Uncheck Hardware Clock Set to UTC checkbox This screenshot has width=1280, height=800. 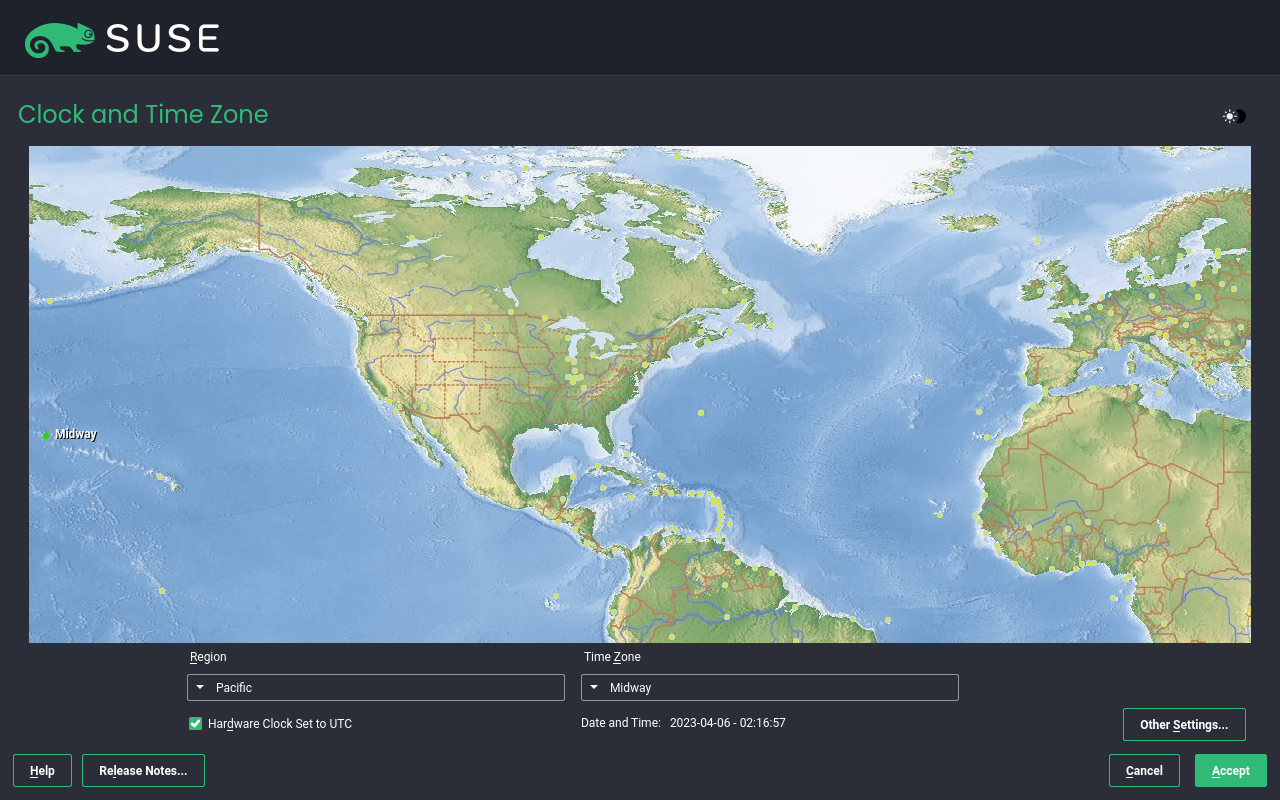pyautogui.click(x=196, y=724)
